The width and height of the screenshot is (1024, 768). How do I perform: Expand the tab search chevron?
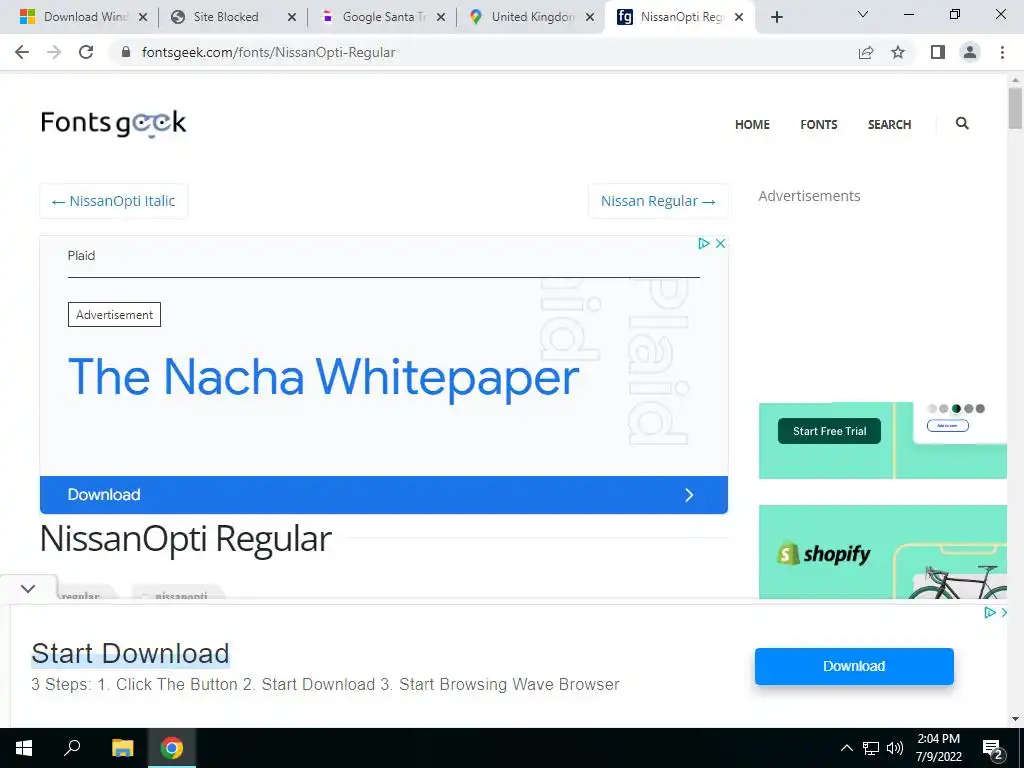pyautogui.click(x=863, y=14)
